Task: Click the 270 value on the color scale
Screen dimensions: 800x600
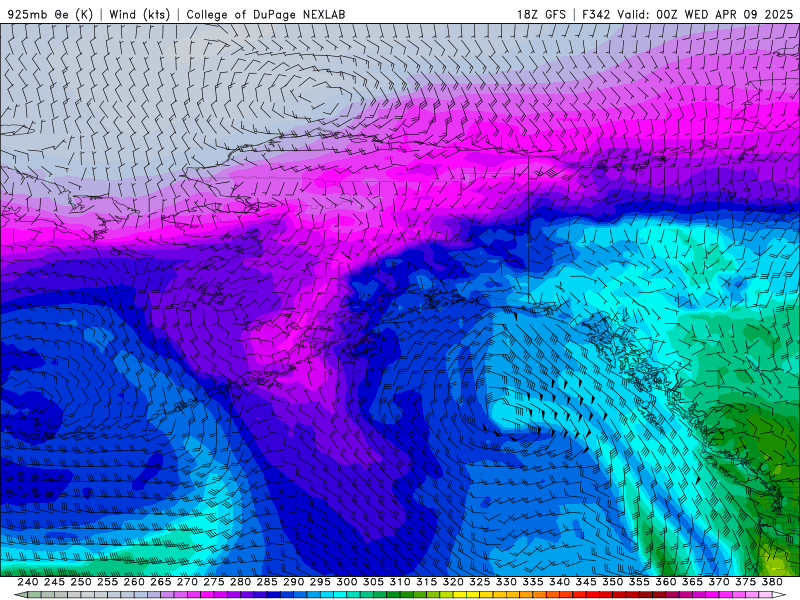Action: coord(187,582)
